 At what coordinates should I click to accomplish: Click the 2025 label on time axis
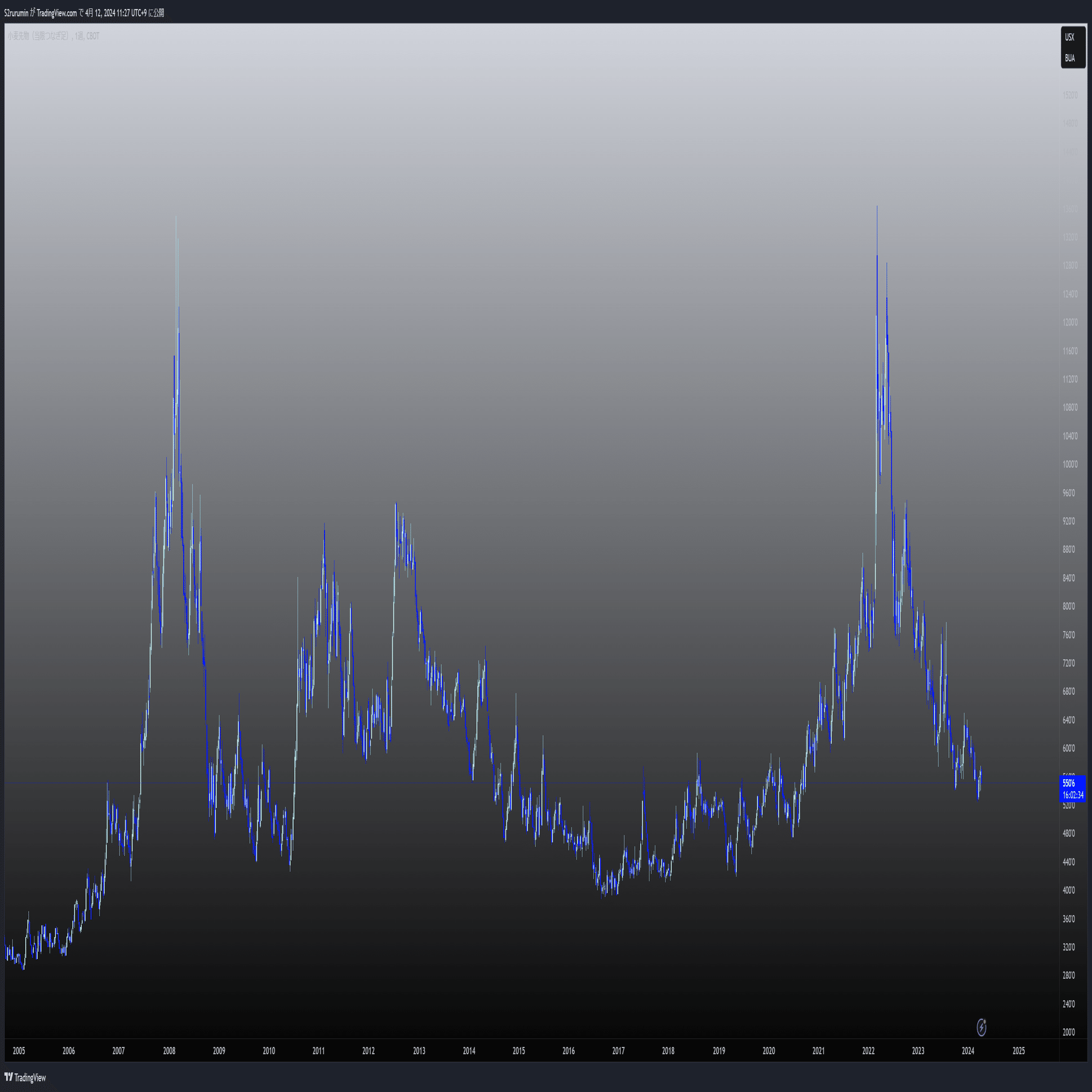[x=1019, y=1051]
